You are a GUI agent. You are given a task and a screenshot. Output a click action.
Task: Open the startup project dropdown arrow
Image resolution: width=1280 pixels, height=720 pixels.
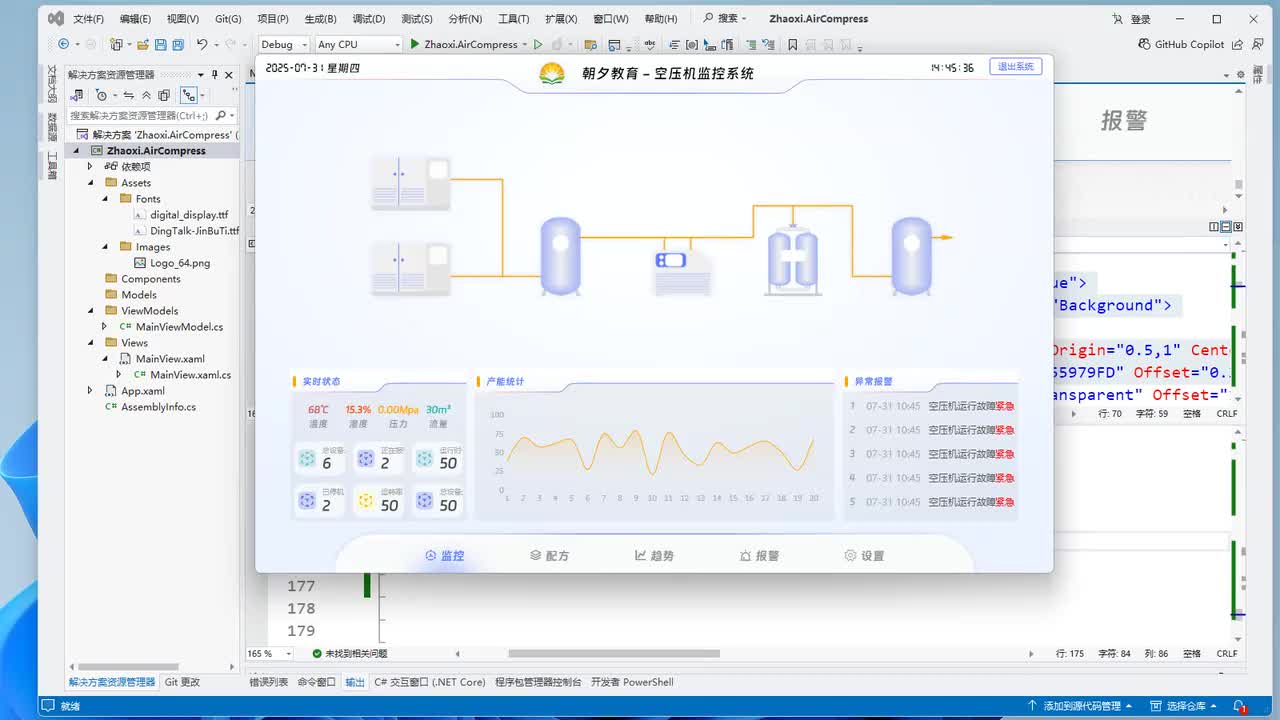[x=524, y=44]
